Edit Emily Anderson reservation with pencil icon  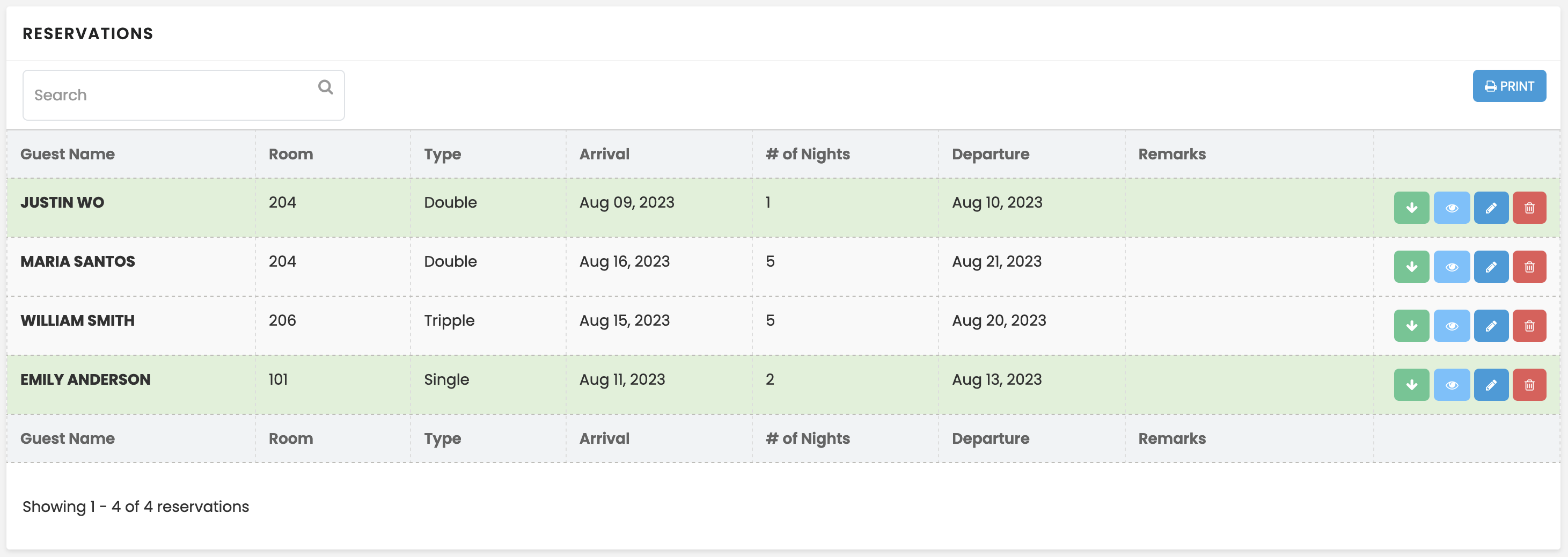coord(1491,385)
